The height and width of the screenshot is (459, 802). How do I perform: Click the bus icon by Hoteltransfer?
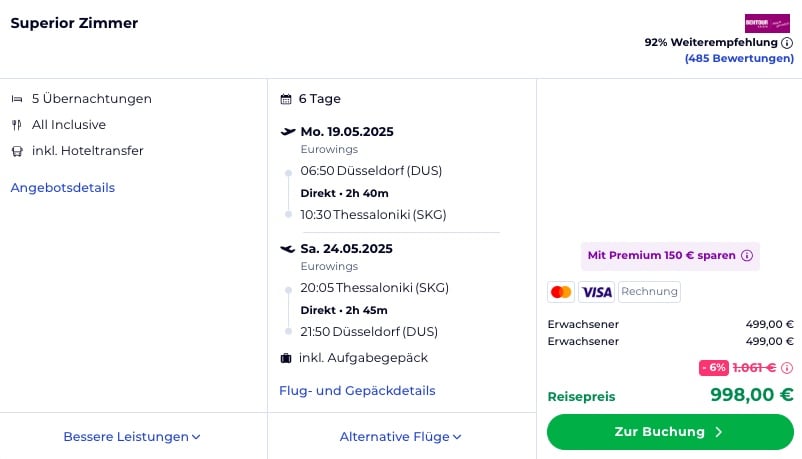pos(17,151)
